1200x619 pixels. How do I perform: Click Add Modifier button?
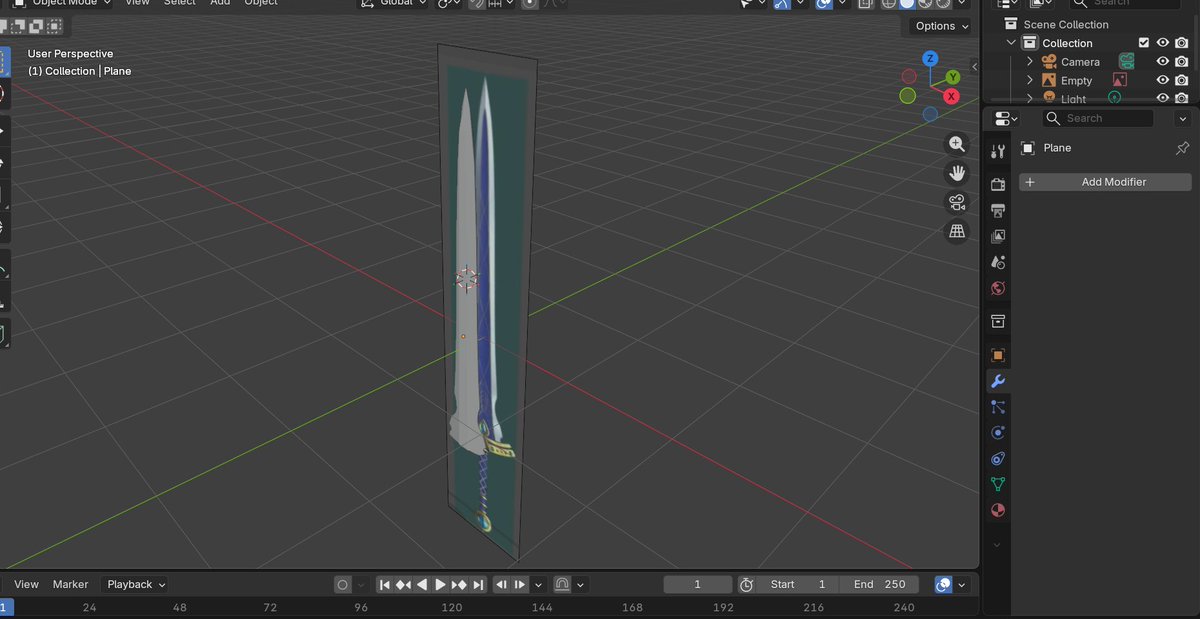[x=1105, y=182]
